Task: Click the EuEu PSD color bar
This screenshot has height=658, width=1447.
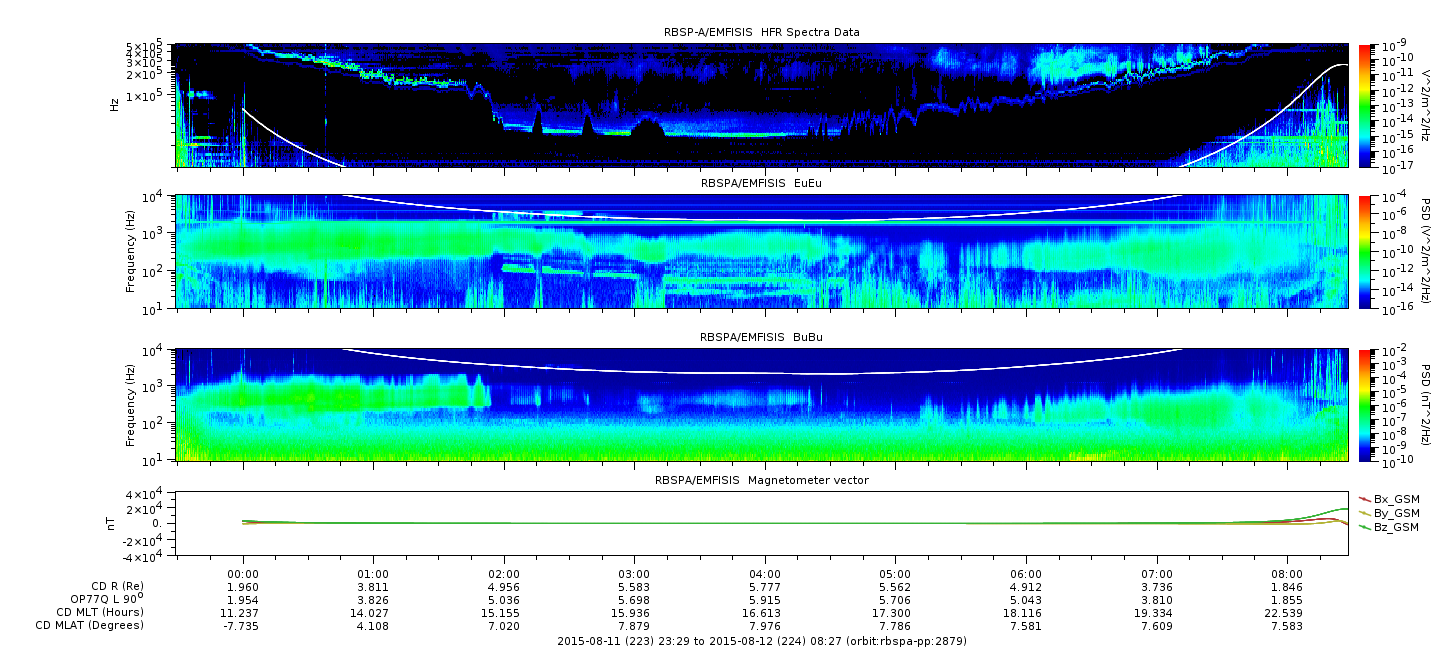Action: (1365, 252)
